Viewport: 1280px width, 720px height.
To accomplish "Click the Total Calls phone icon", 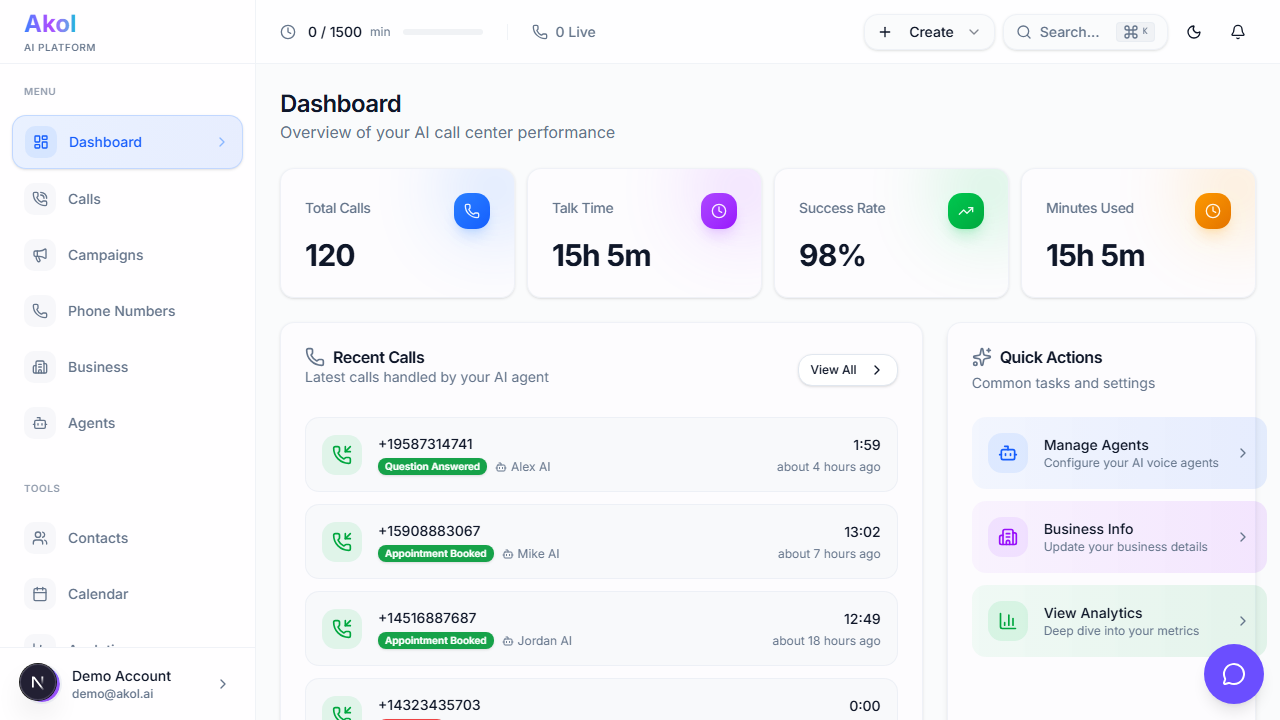I will coord(472,211).
